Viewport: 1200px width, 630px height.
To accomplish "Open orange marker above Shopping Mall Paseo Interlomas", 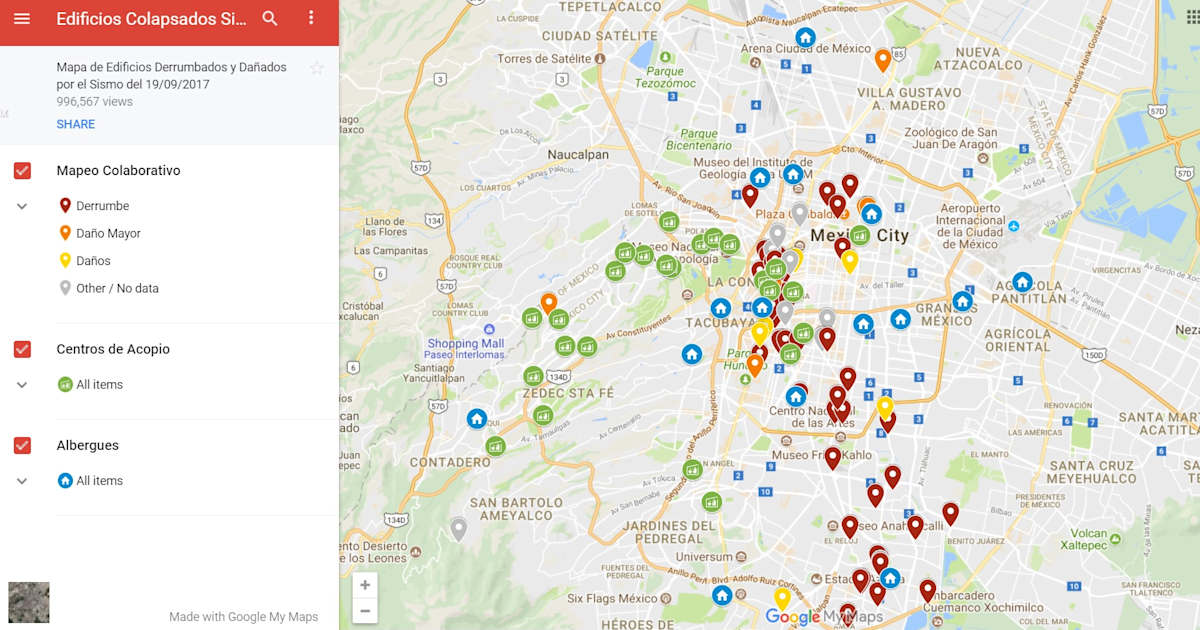I will (x=548, y=303).
